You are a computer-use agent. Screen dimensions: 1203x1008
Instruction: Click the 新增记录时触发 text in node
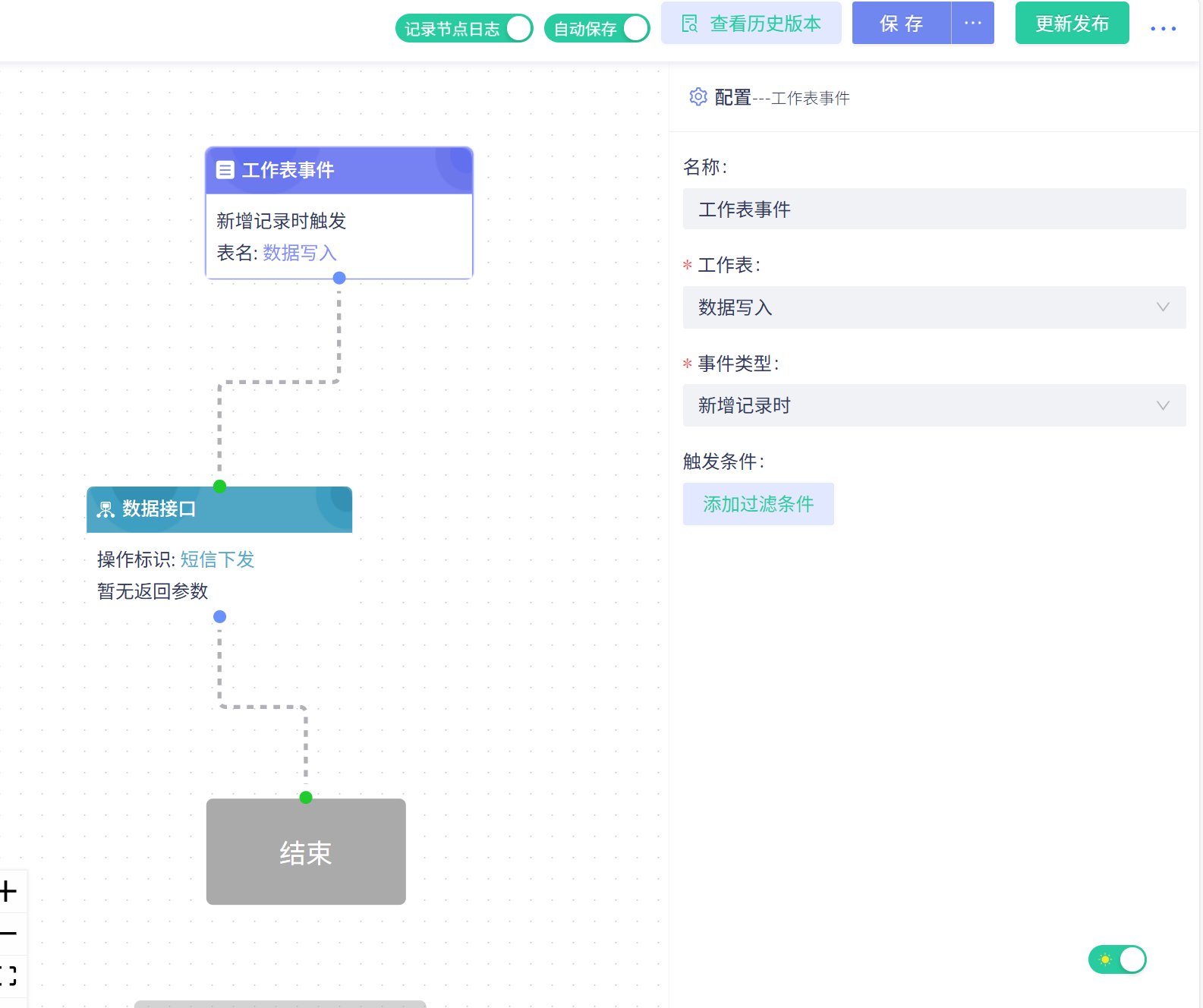point(282,221)
